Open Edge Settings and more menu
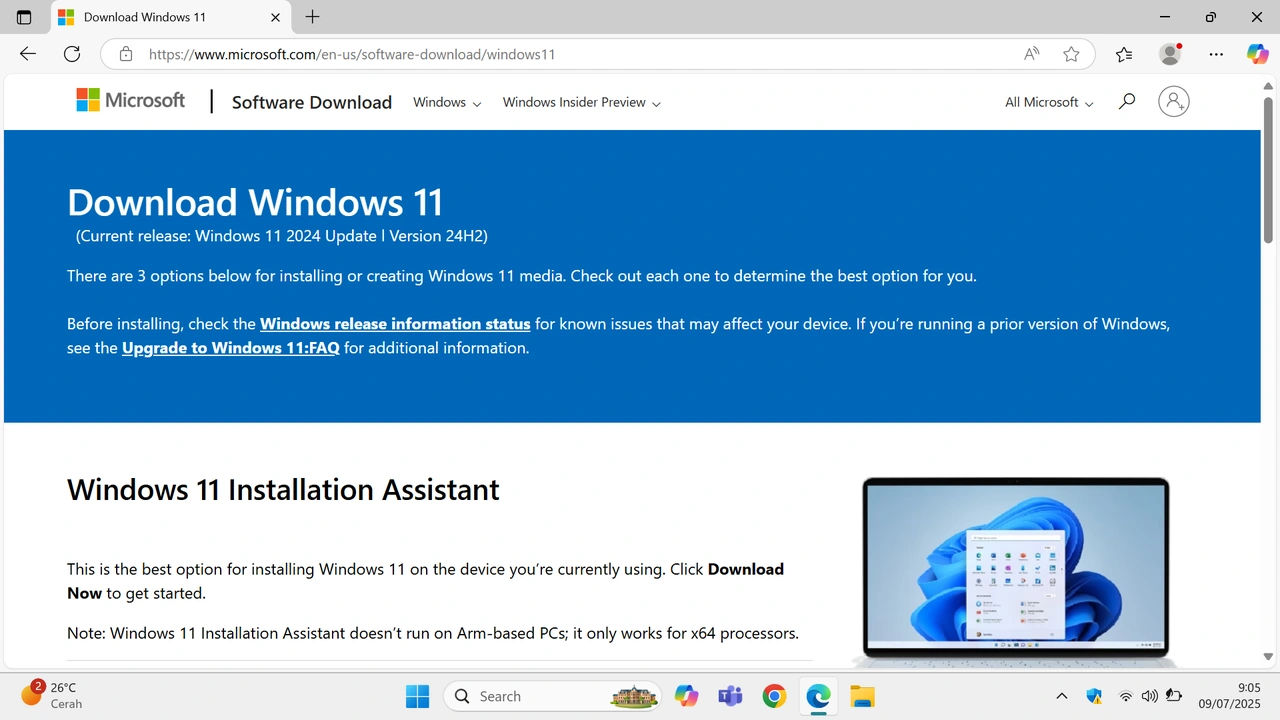The image size is (1280, 720). point(1216,54)
